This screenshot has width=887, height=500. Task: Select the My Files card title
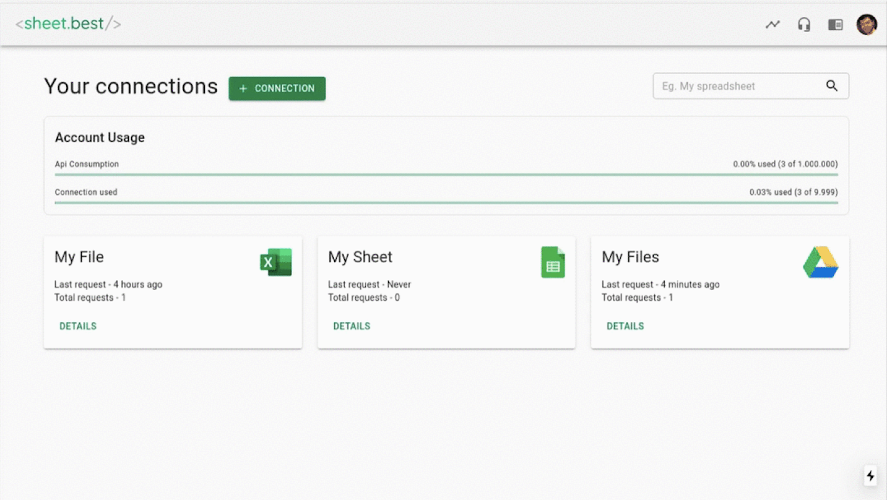click(x=630, y=257)
